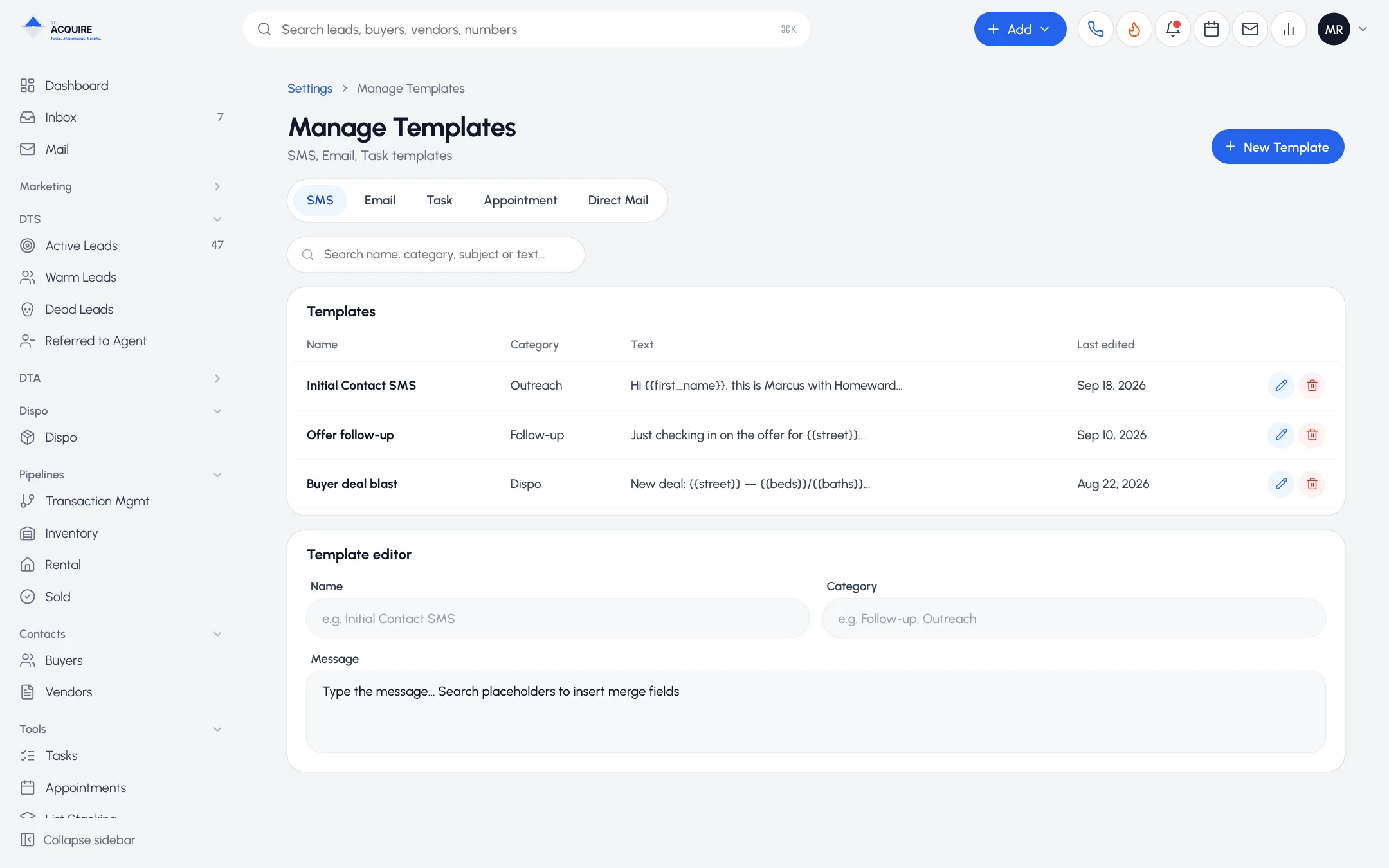Image resolution: width=1389 pixels, height=868 pixels.
Task: Expand the DTA section
Action: pos(122,378)
